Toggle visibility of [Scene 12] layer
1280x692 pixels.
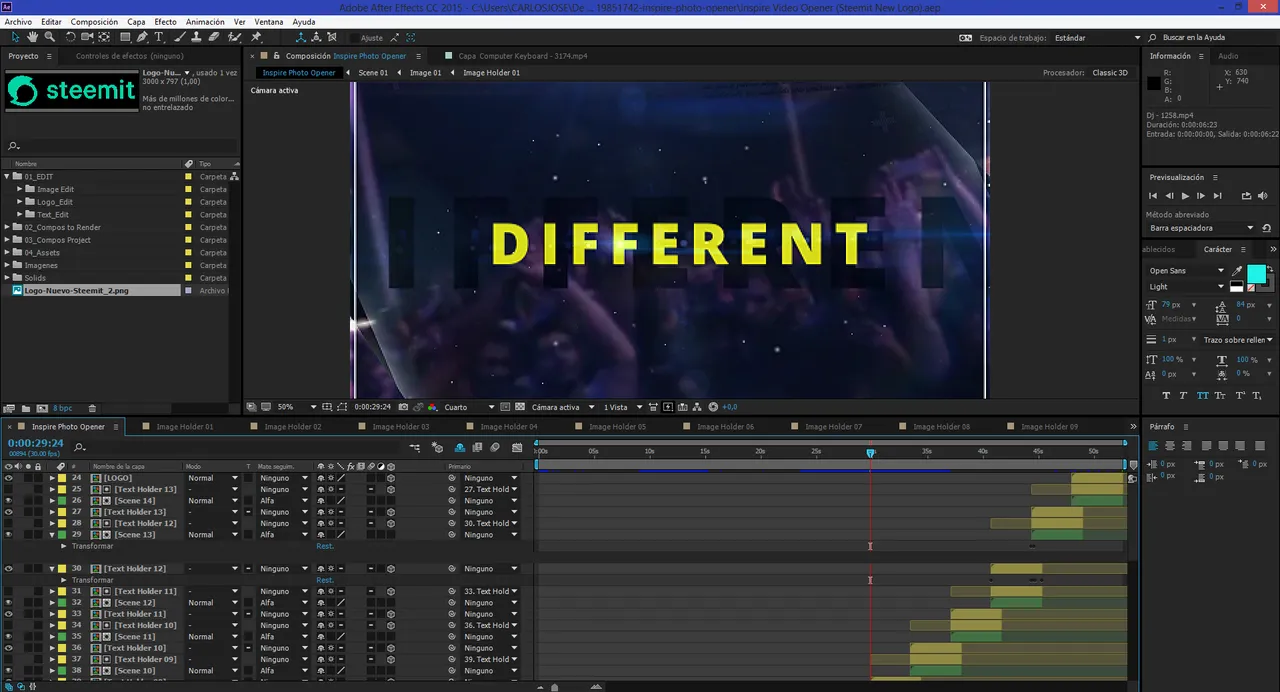click(x=8, y=602)
